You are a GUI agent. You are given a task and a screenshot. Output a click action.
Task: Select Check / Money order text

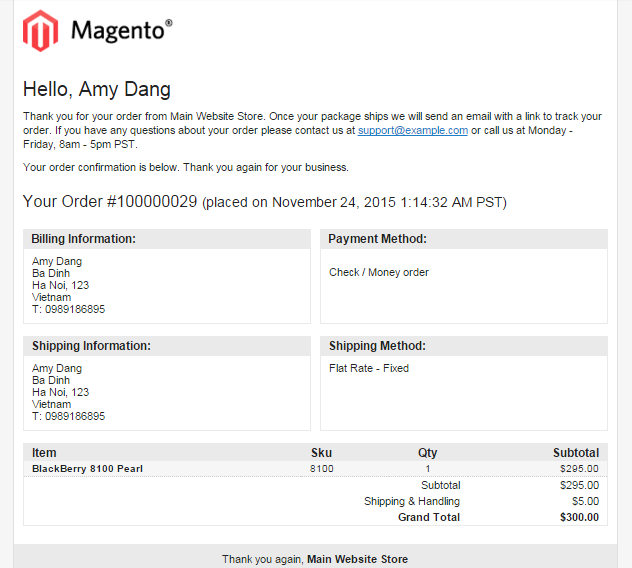pos(379,273)
